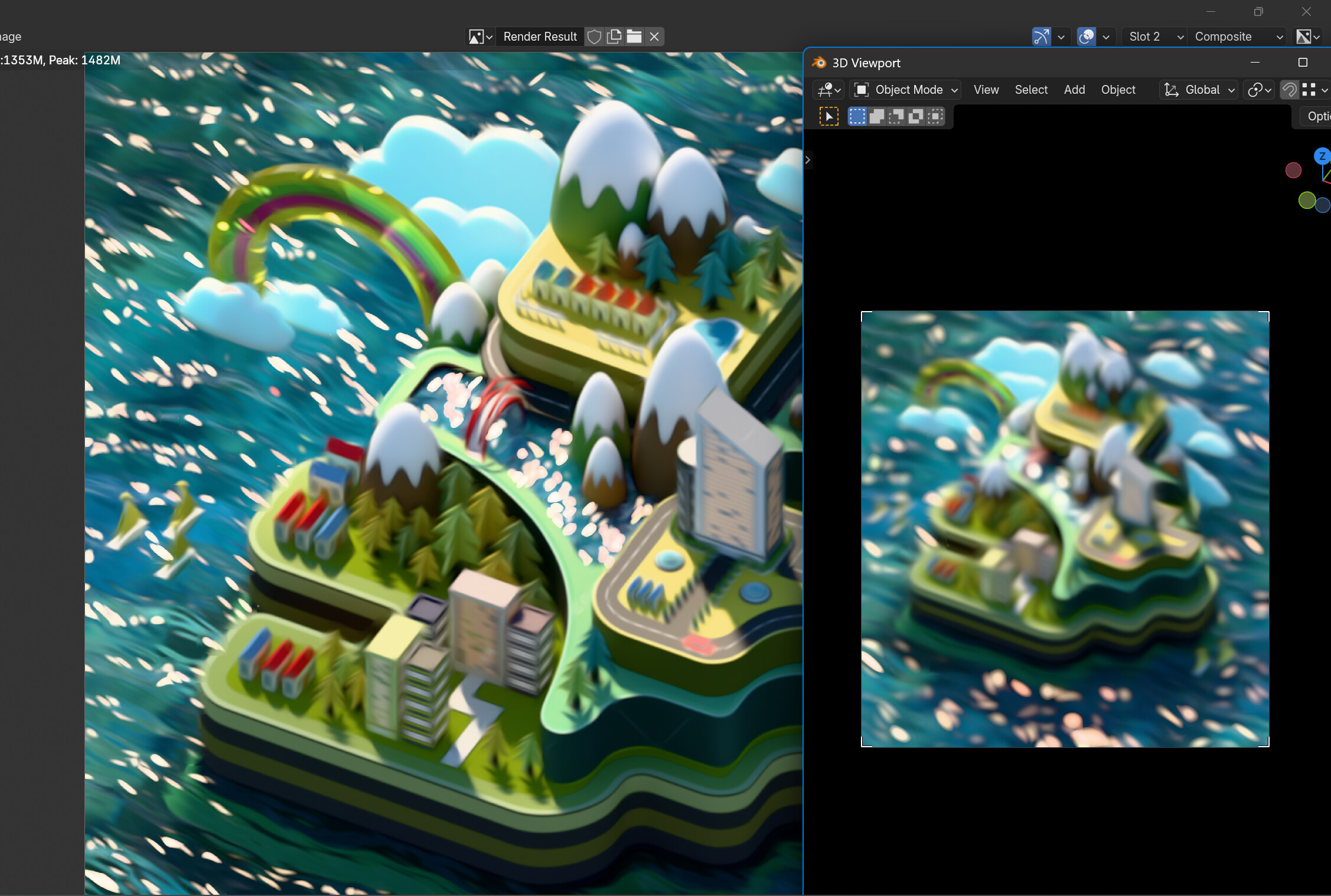Toggle fake user shield for Render Result
This screenshot has height=896, width=1331.
(594, 37)
